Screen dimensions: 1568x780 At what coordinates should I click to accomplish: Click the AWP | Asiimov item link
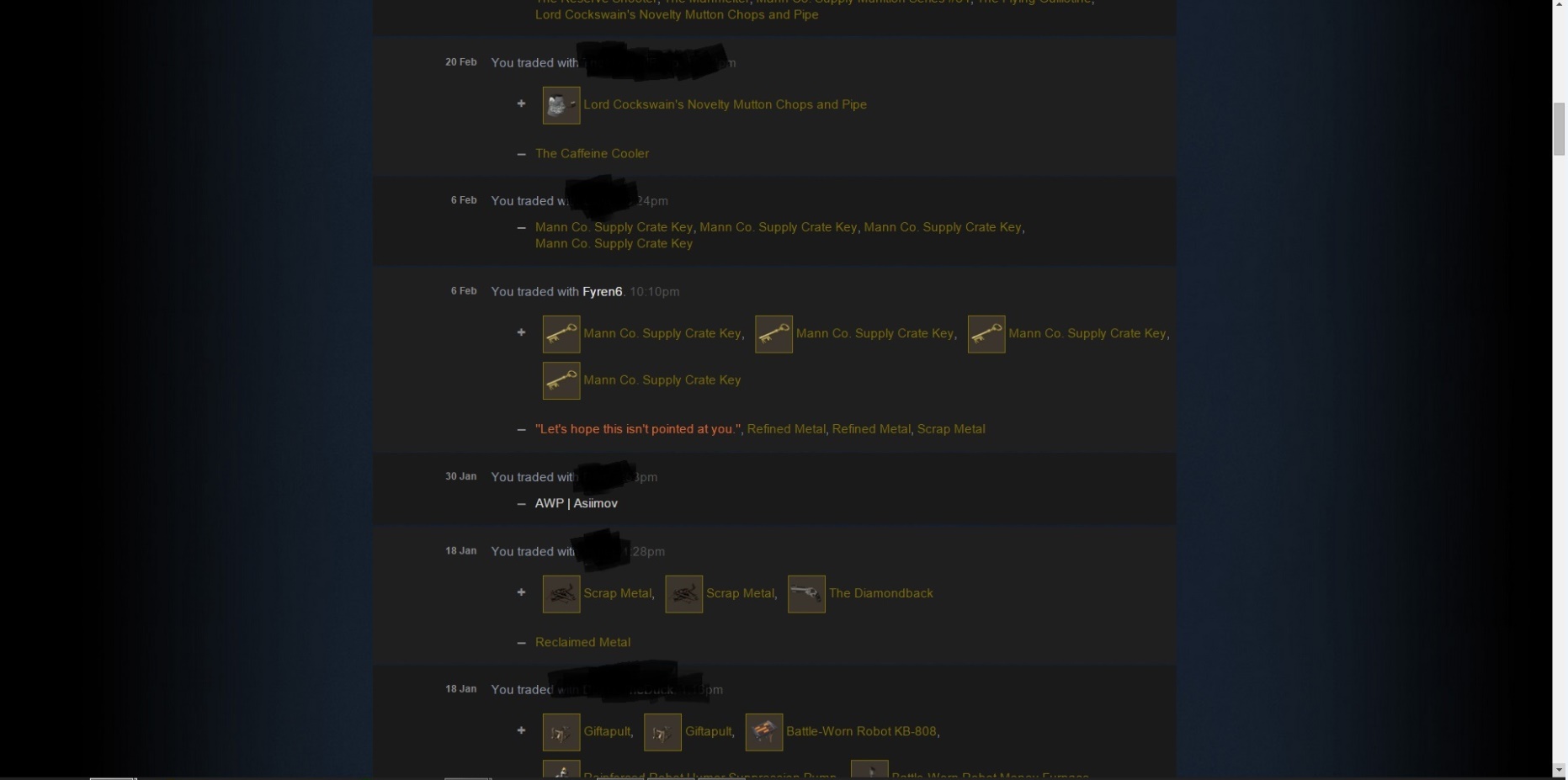click(577, 503)
